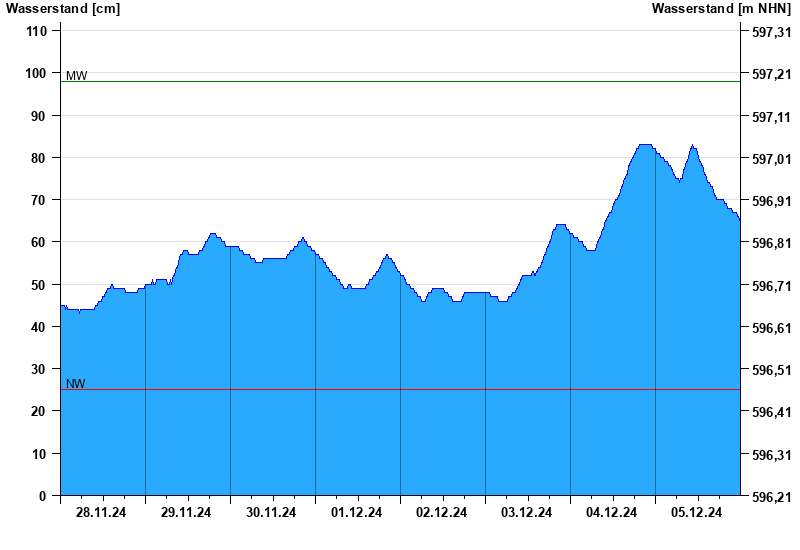This screenshot has height=550, width=800.
Task: Click the 40 value on left axis
Action: pyautogui.click(x=39, y=327)
